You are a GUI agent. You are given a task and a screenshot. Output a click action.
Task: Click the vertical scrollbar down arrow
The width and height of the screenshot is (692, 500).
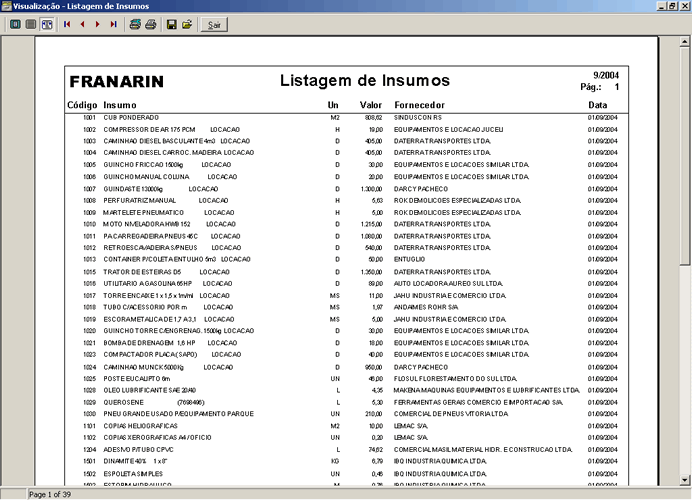click(684, 480)
